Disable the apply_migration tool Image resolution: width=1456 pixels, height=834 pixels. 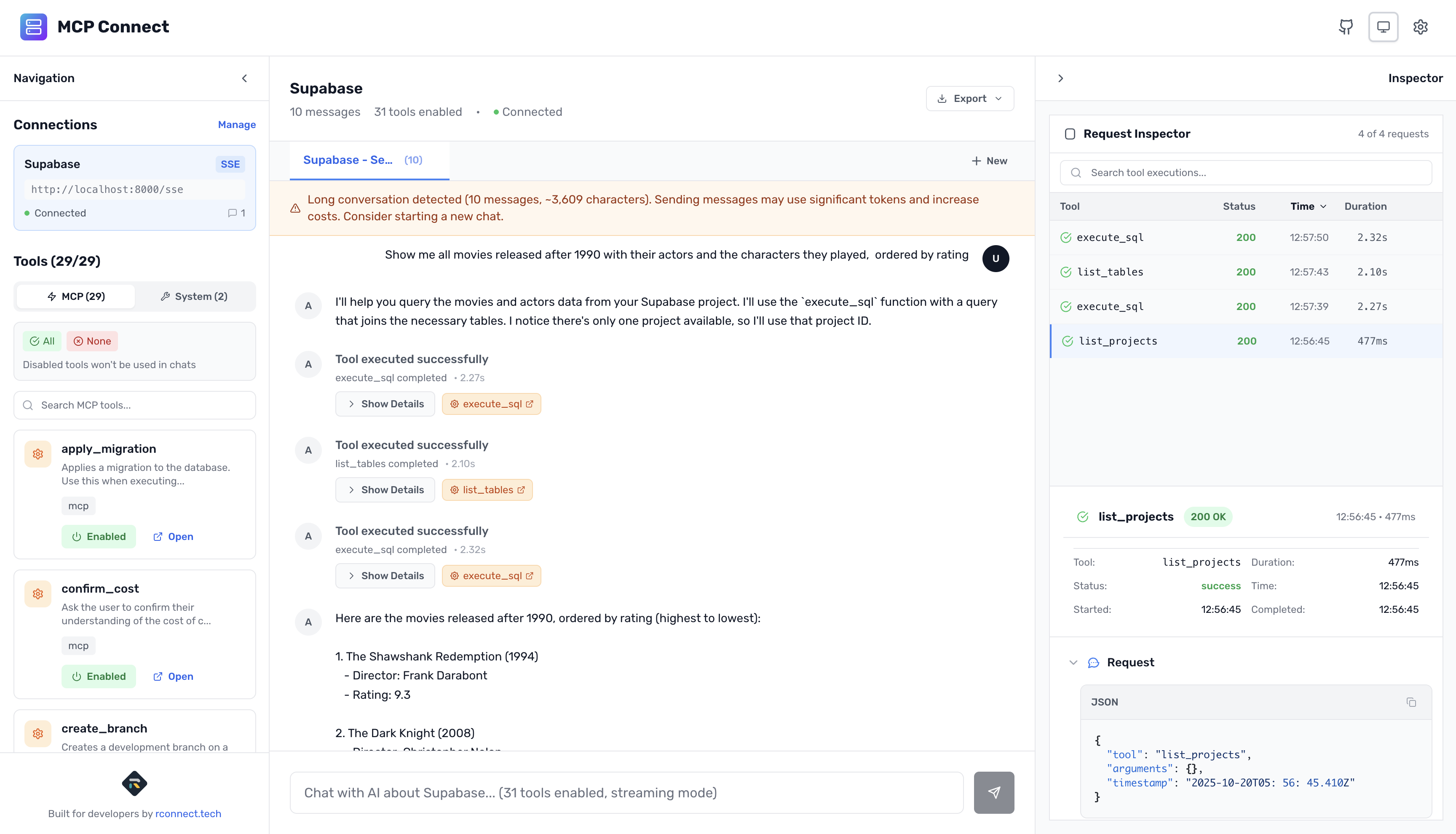click(99, 536)
